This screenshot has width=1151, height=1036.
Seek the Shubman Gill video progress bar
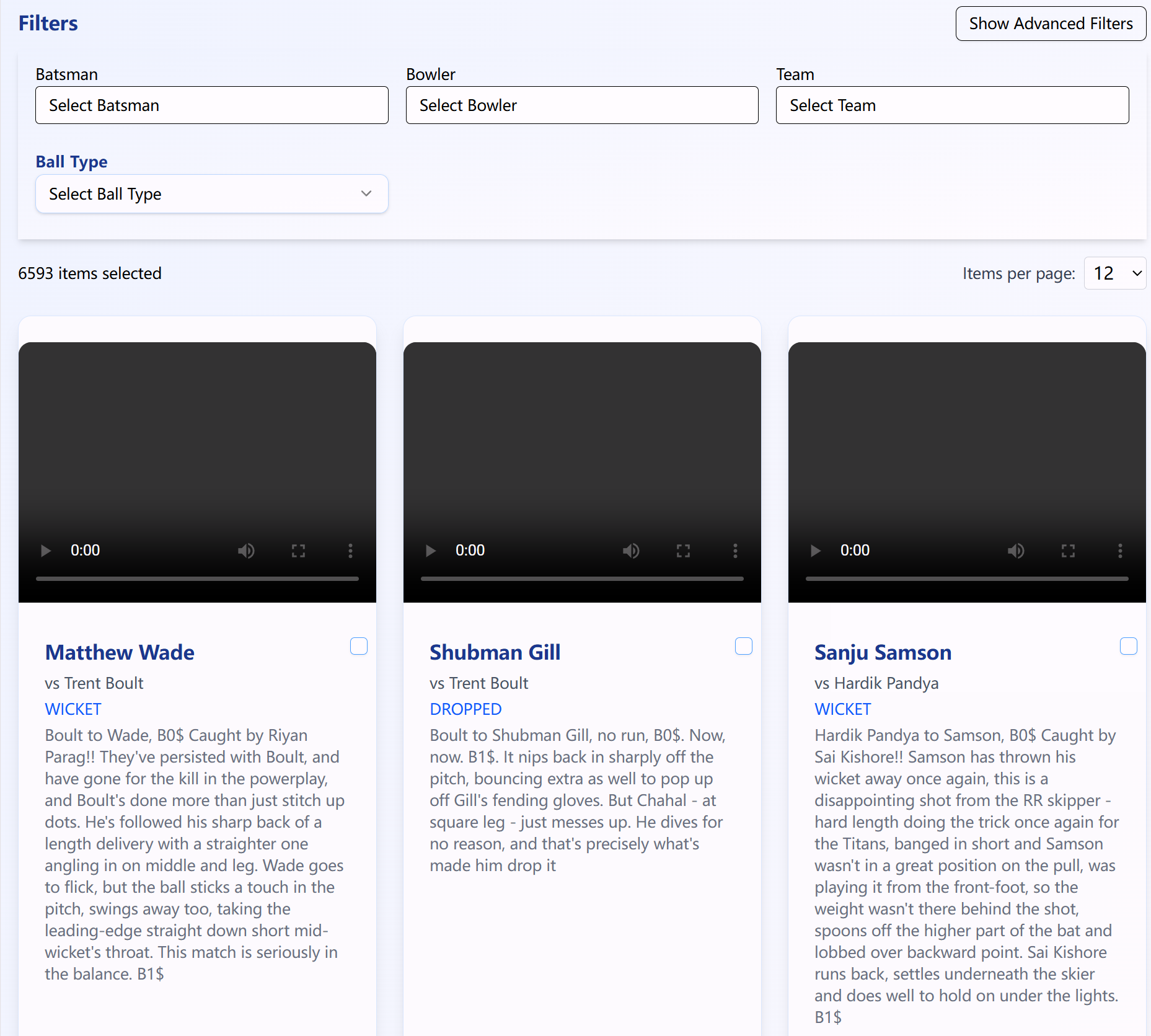(582, 578)
